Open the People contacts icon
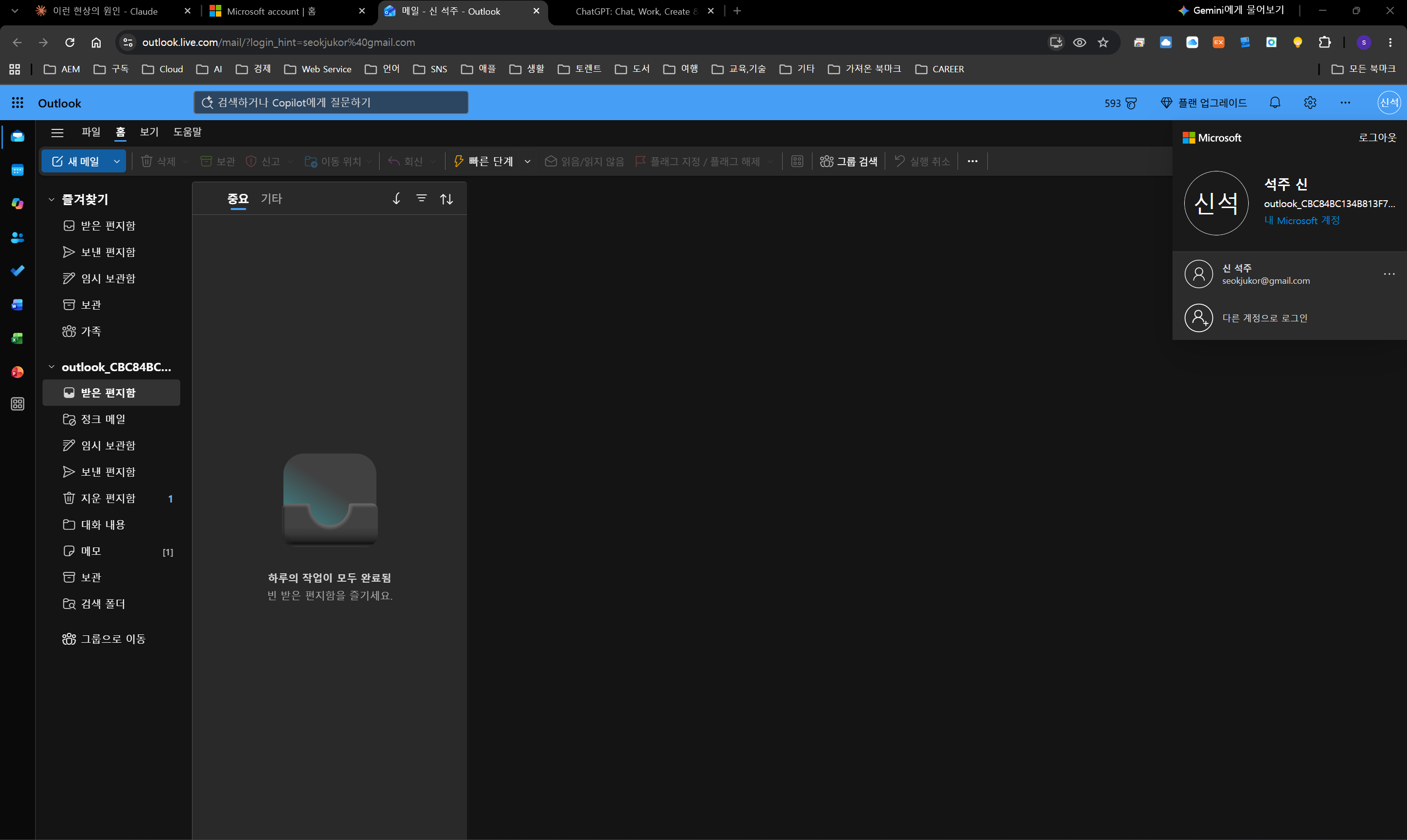The height and width of the screenshot is (840, 1407). click(x=18, y=237)
